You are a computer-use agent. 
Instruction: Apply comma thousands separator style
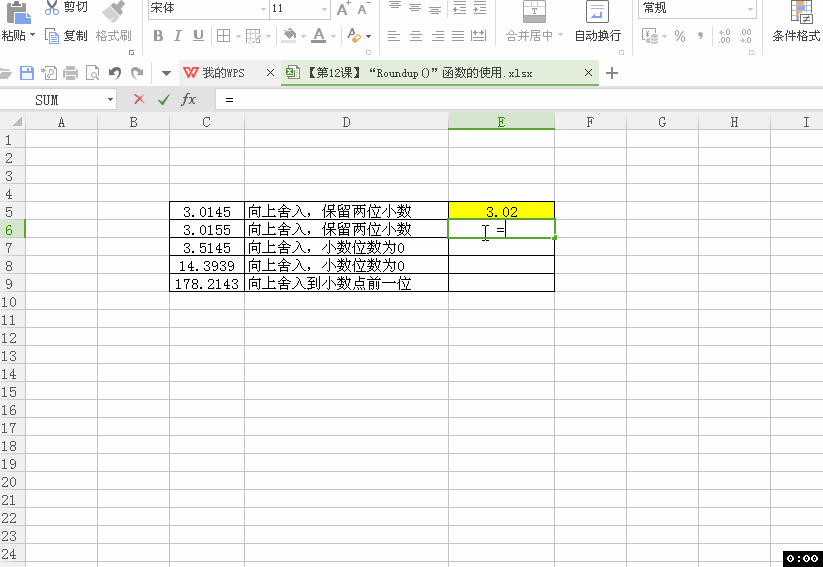pos(700,36)
